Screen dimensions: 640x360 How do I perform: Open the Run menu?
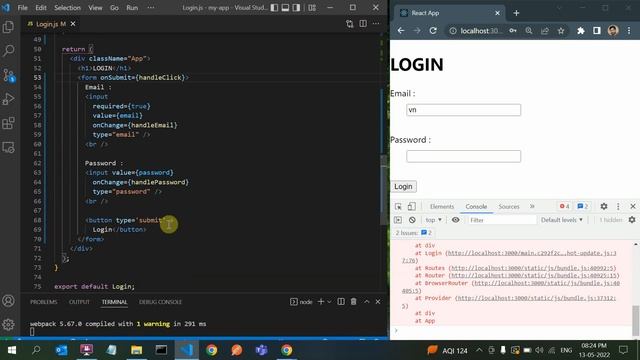[132, 8]
